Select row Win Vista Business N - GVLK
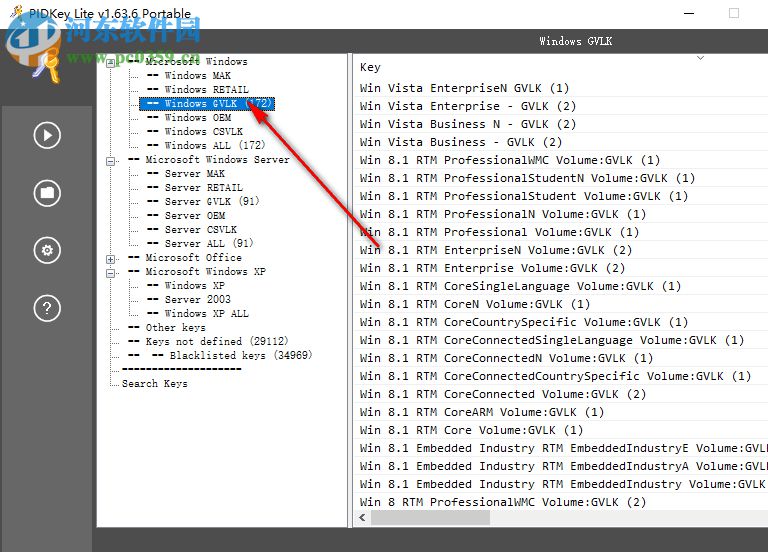The image size is (768, 552). pyautogui.click(x=560, y=124)
